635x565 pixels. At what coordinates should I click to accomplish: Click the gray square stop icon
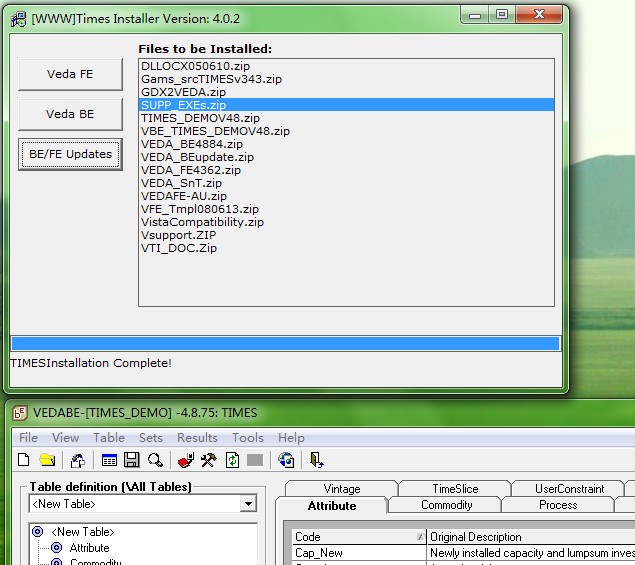(255, 460)
